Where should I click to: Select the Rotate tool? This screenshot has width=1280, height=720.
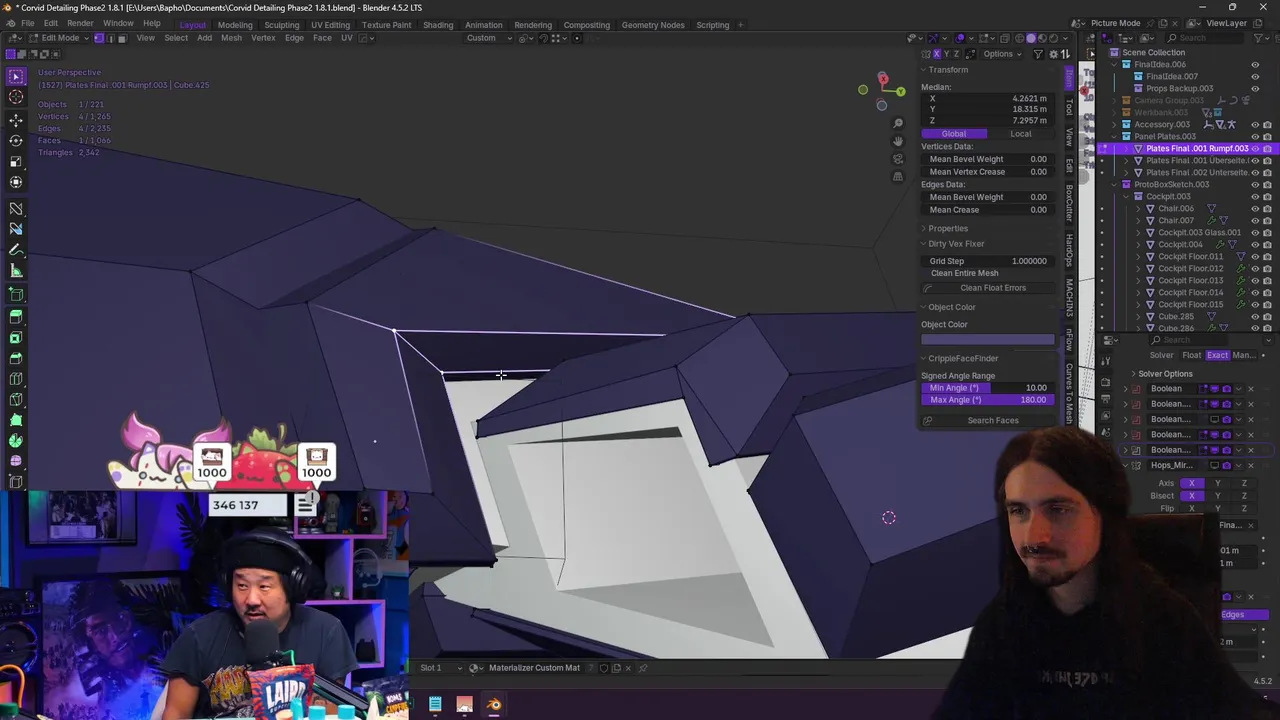click(16, 141)
